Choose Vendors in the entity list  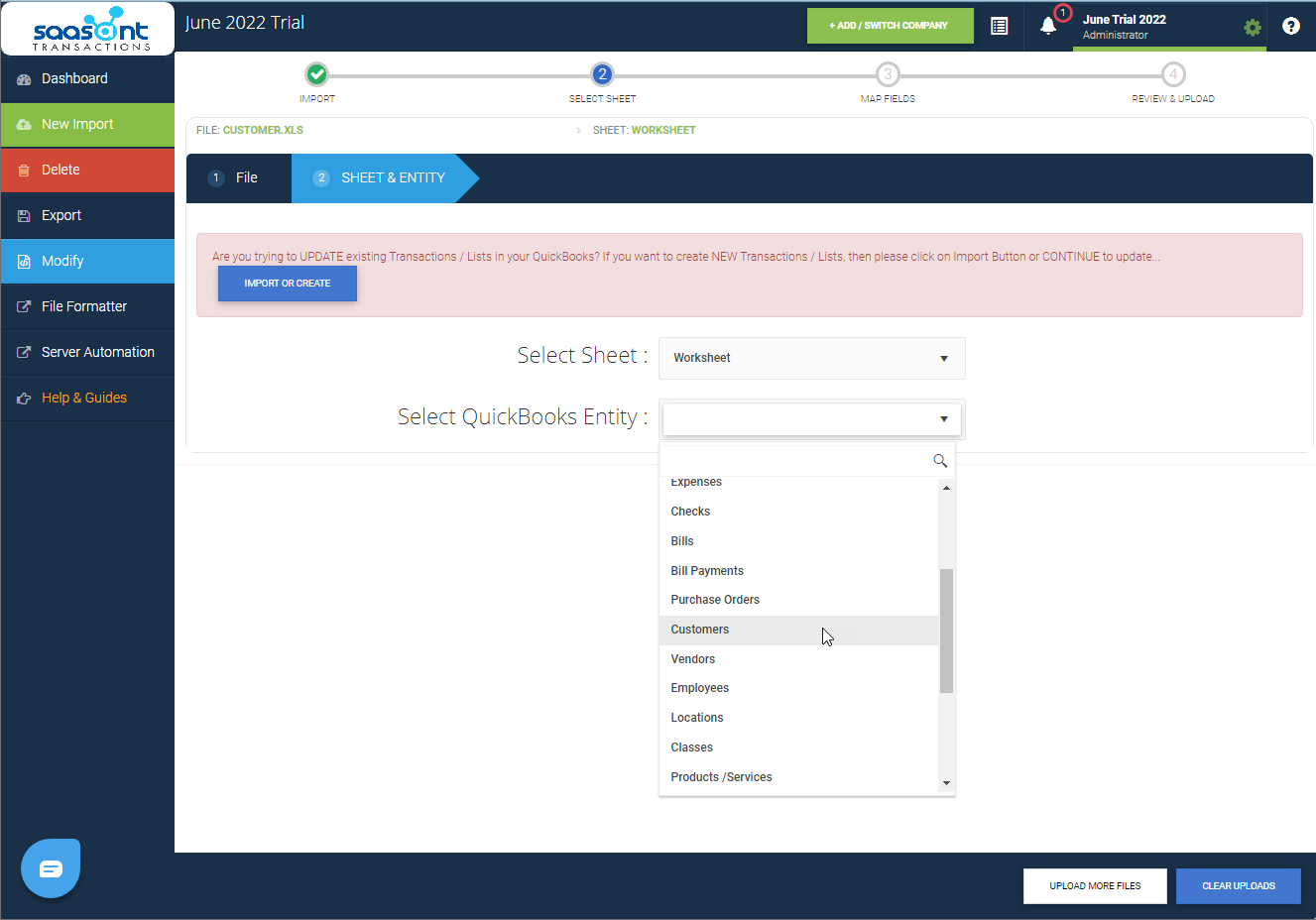tap(693, 659)
